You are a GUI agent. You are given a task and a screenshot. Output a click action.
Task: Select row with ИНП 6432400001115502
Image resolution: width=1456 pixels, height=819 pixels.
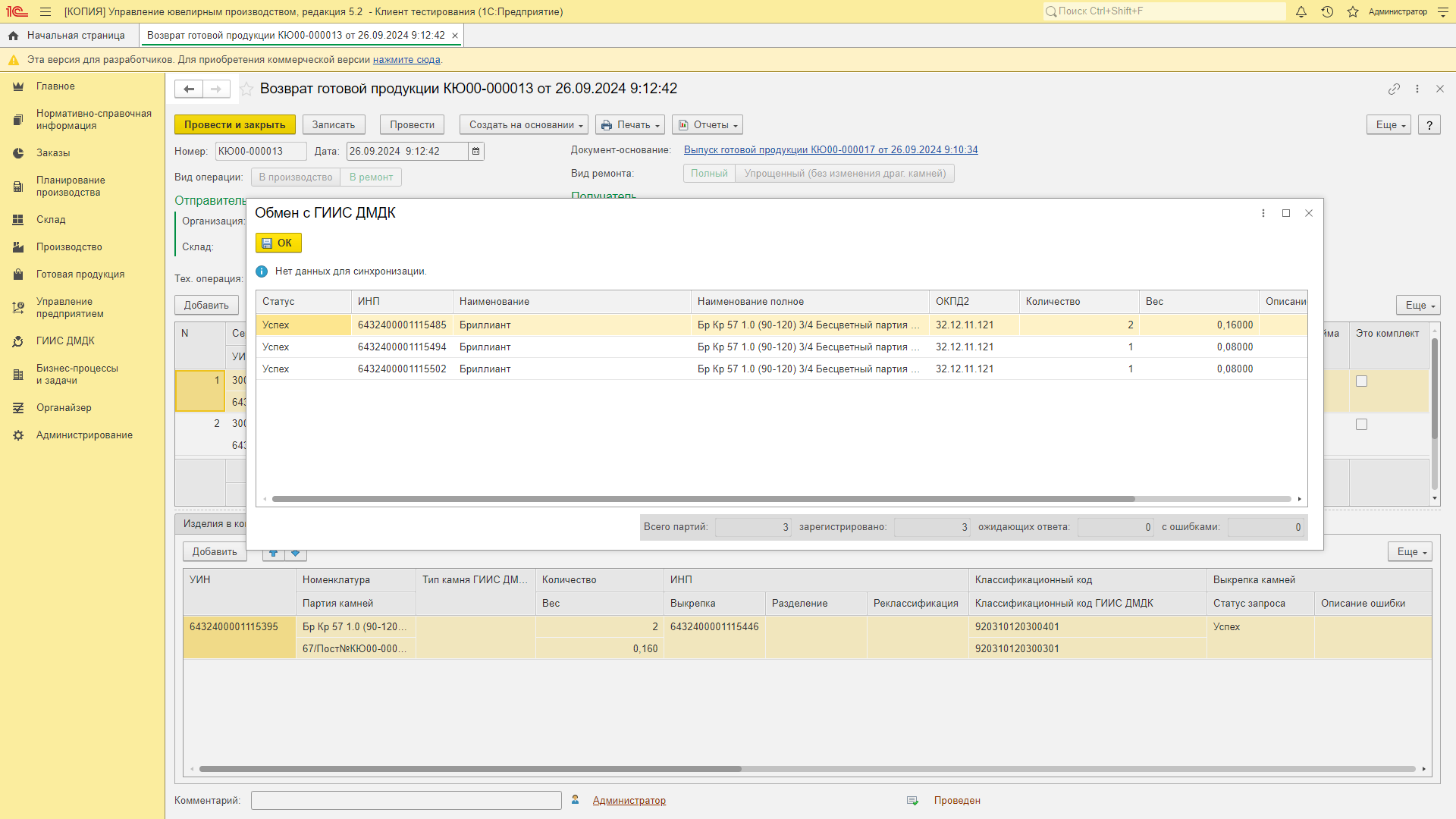(x=782, y=369)
